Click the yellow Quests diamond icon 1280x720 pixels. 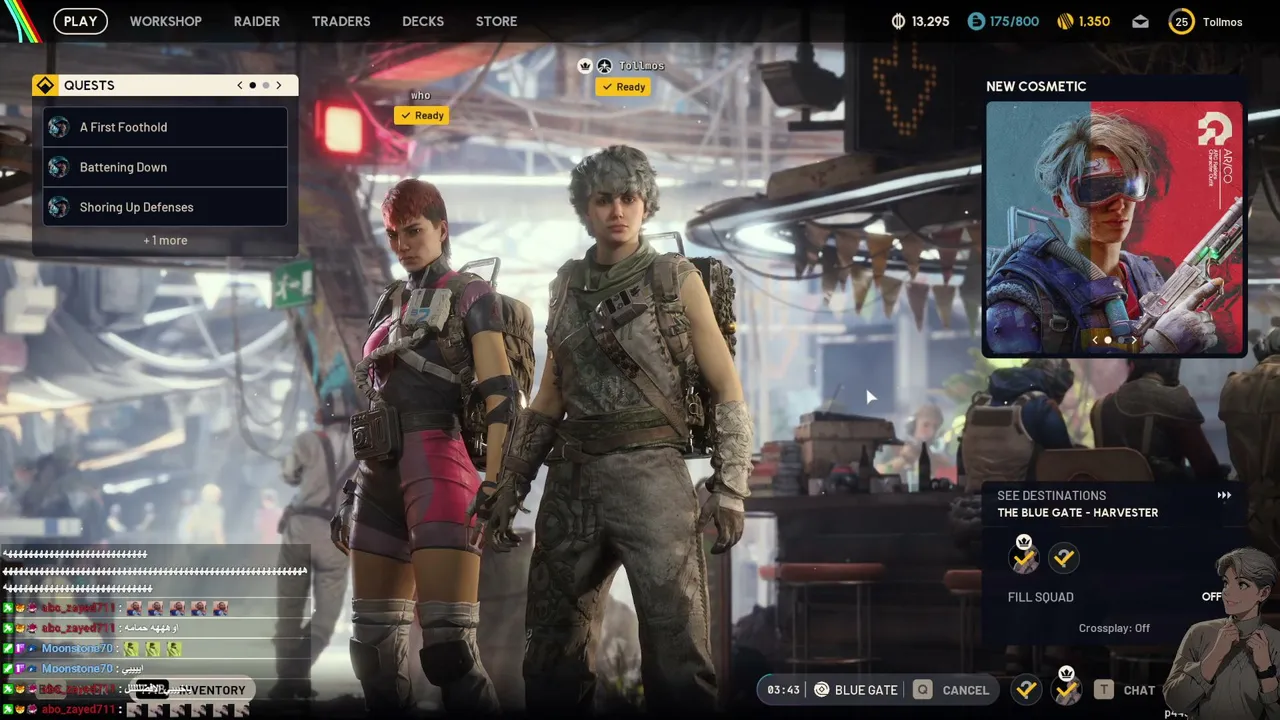(x=45, y=85)
